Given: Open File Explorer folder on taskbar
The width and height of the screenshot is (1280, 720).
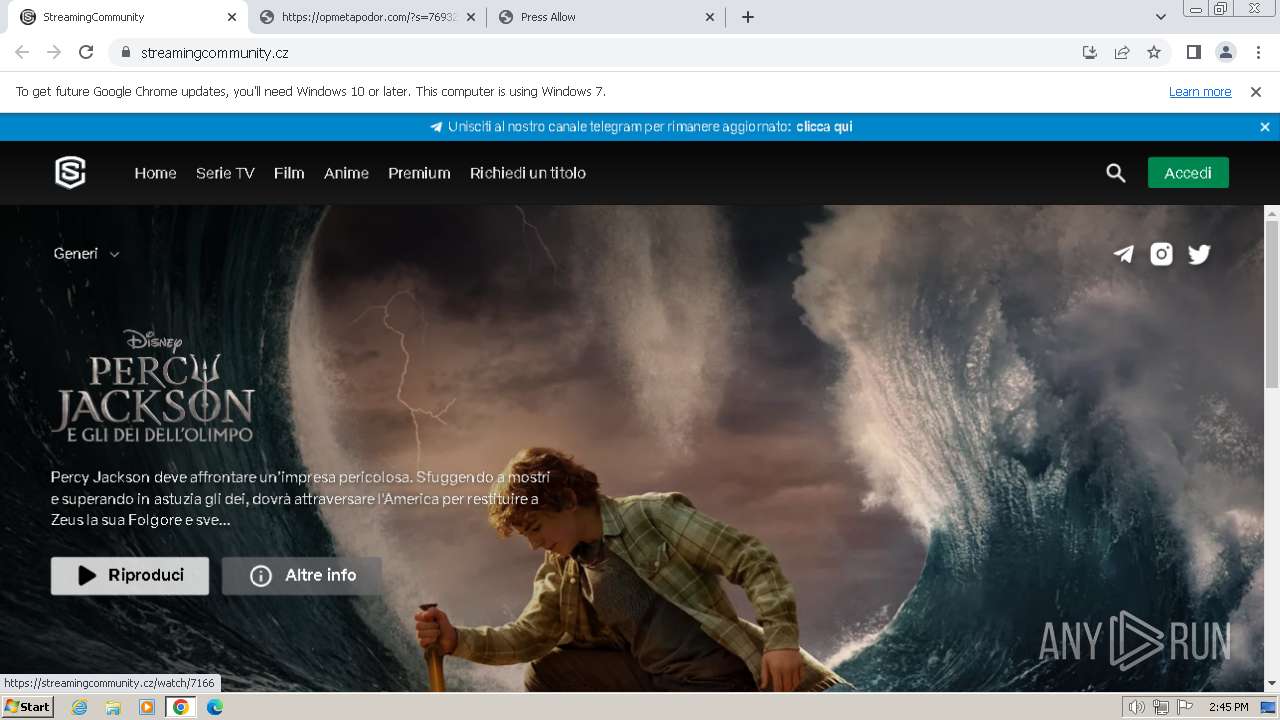Looking at the screenshot, I should click(113, 707).
